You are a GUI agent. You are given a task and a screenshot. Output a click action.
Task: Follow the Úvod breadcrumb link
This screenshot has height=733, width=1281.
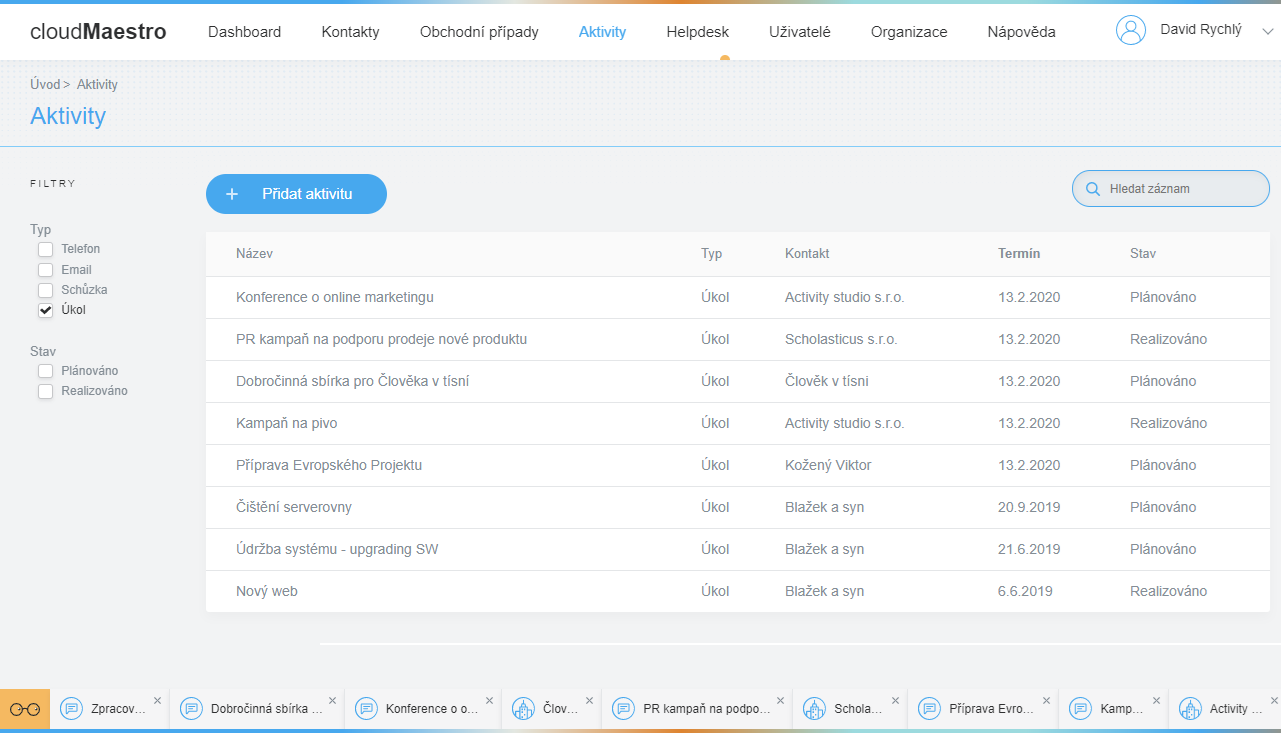(45, 85)
